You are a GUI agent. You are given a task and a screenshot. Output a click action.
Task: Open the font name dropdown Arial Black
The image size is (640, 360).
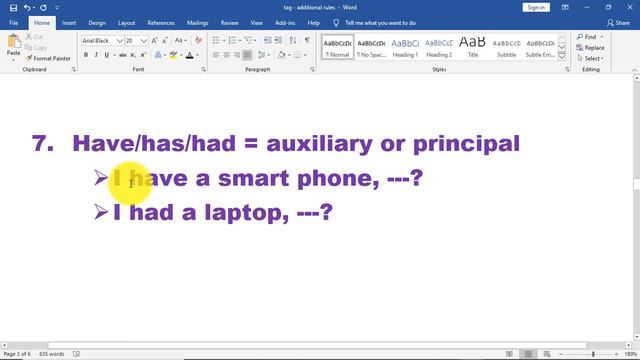(120, 41)
